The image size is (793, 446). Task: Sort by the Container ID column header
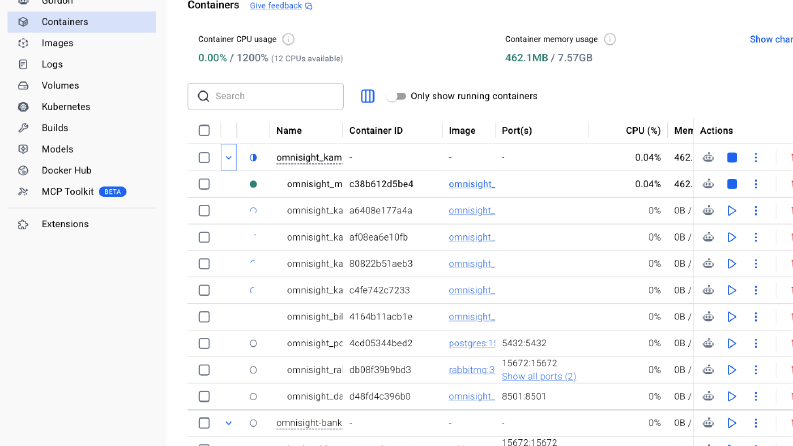tap(376, 130)
